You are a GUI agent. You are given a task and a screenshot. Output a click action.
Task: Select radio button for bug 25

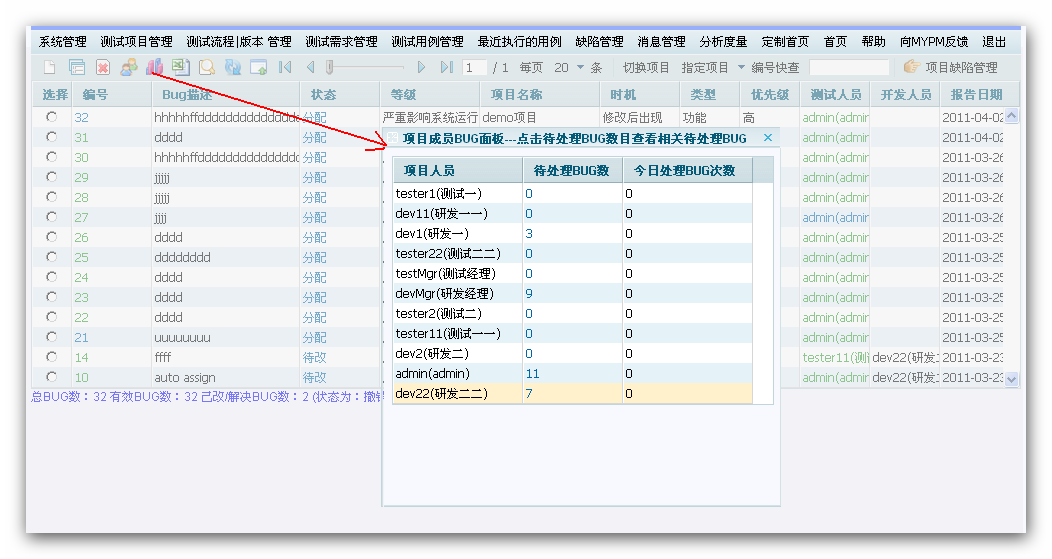[52, 257]
